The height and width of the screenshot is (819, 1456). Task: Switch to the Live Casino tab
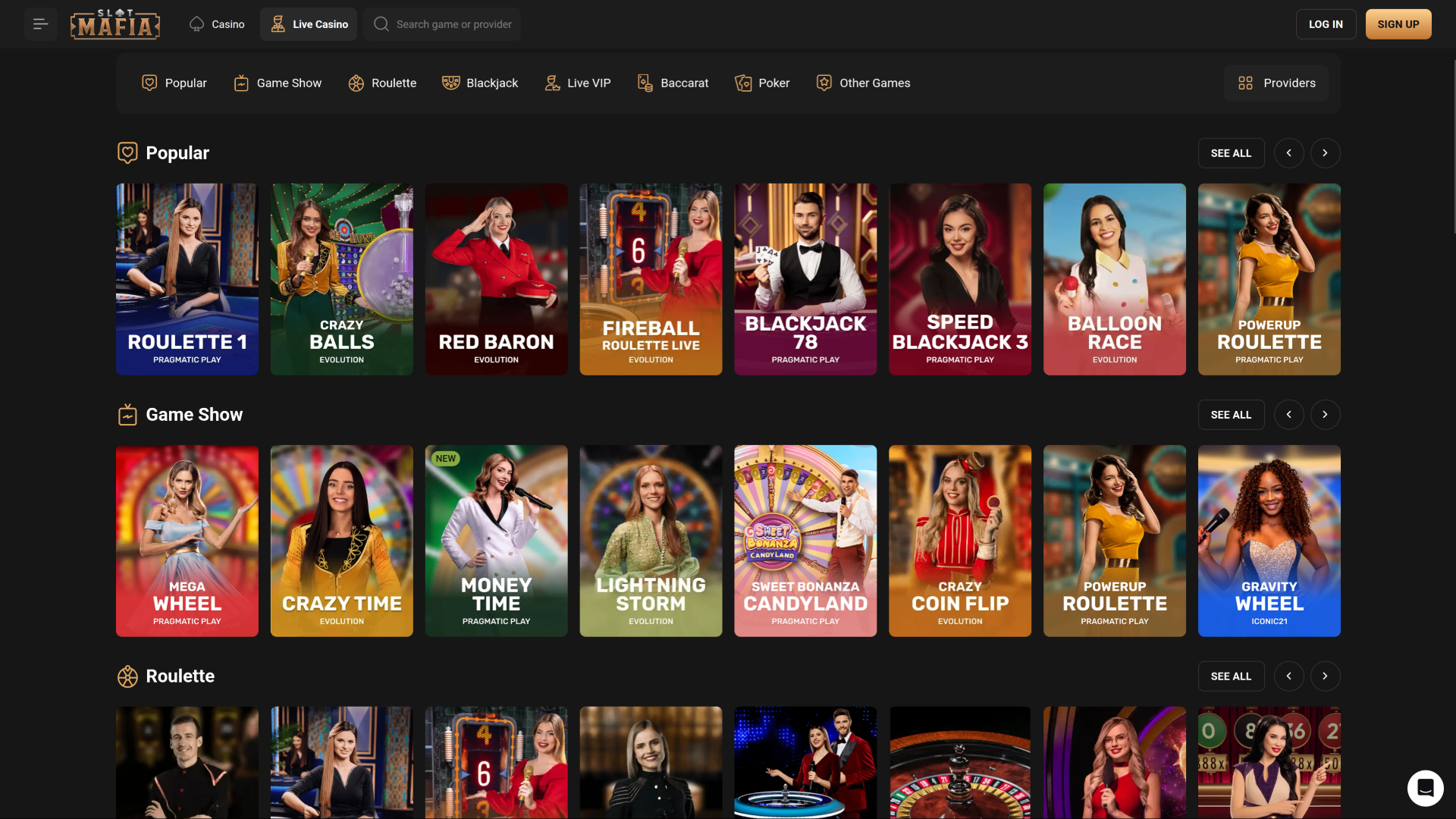tap(308, 24)
